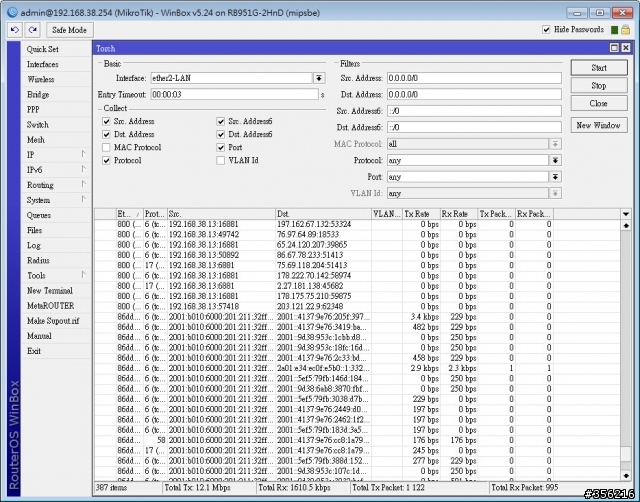Open the Log menu item
640x502 pixels.
[x=56, y=245]
